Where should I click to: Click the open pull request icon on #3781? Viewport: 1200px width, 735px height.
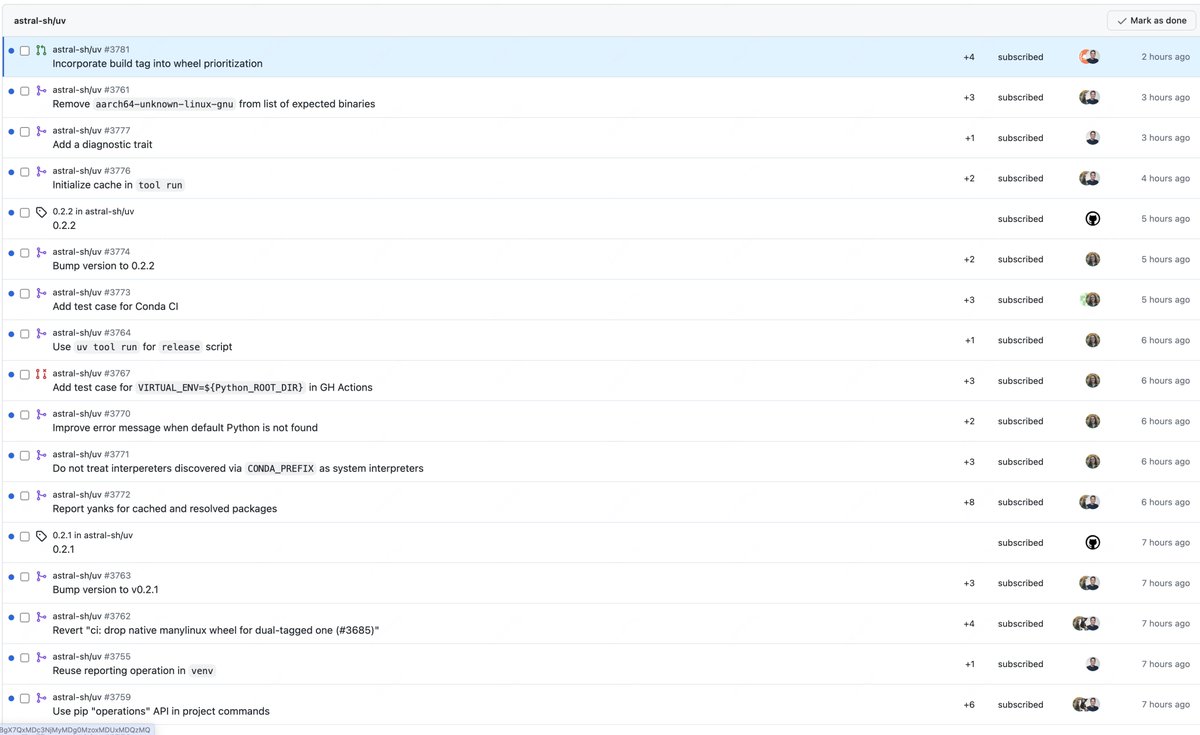coord(41,50)
